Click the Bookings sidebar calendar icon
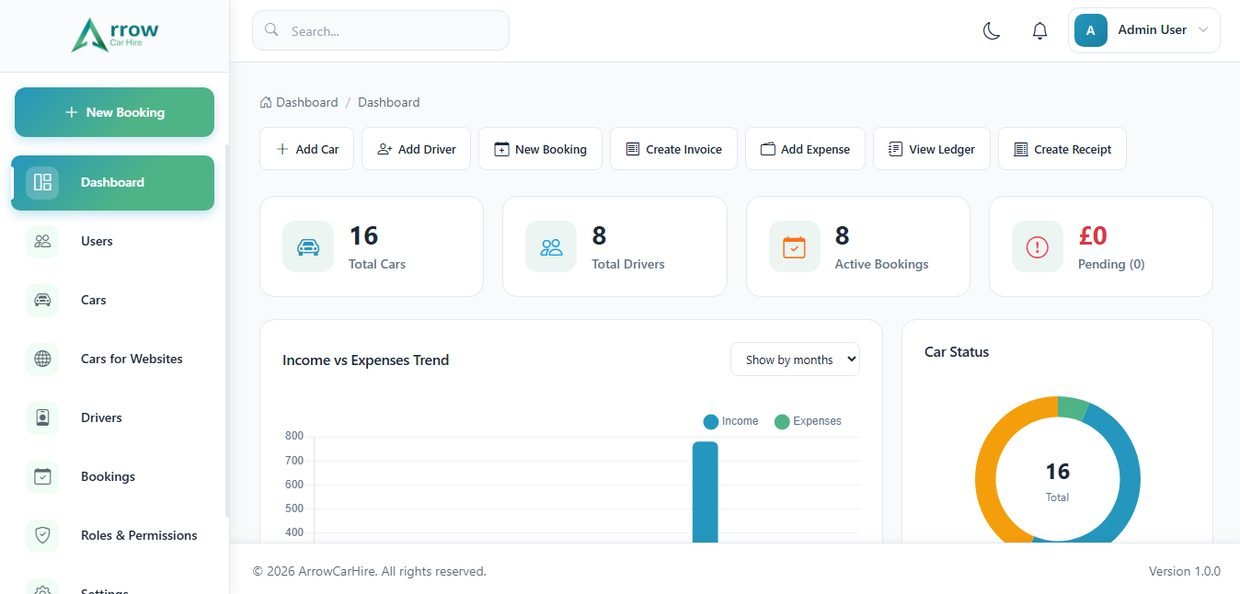Screen dimensions: 1240x594 click(x=42, y=477)
